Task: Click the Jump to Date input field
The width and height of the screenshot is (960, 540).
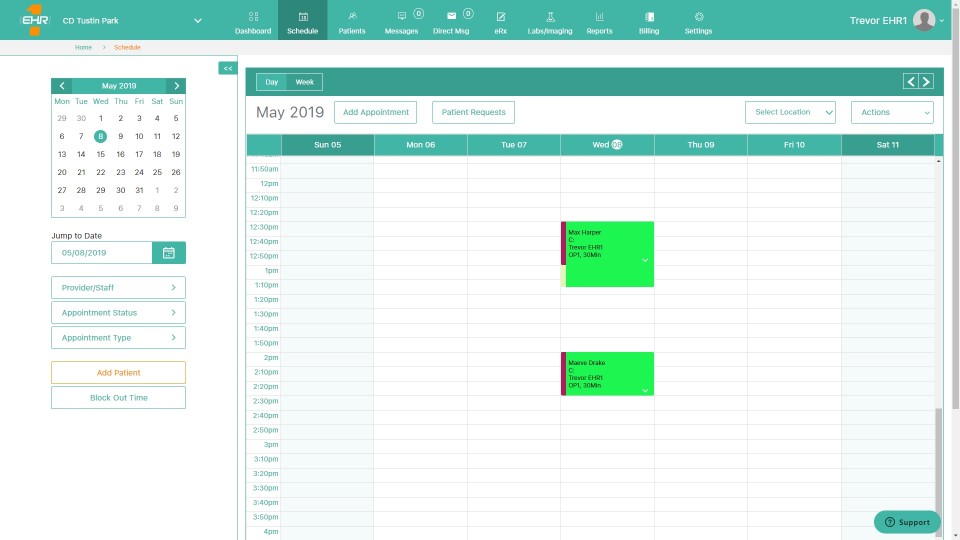Action: pos(102,253)
